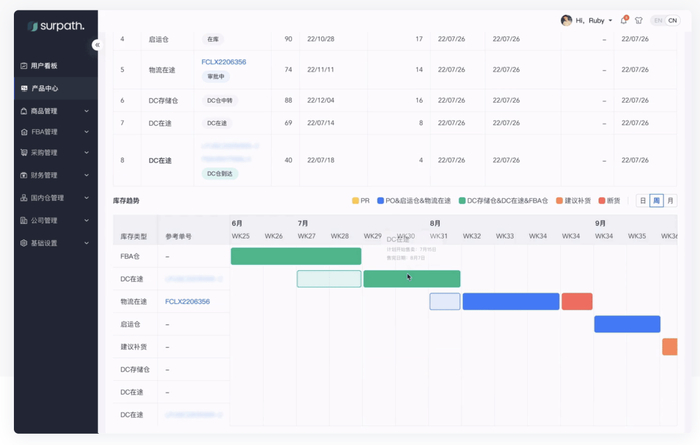This screenshot has width=700, height=445.
Task: Expand the 商品管理 menu chevron
Action: (87, 111)
